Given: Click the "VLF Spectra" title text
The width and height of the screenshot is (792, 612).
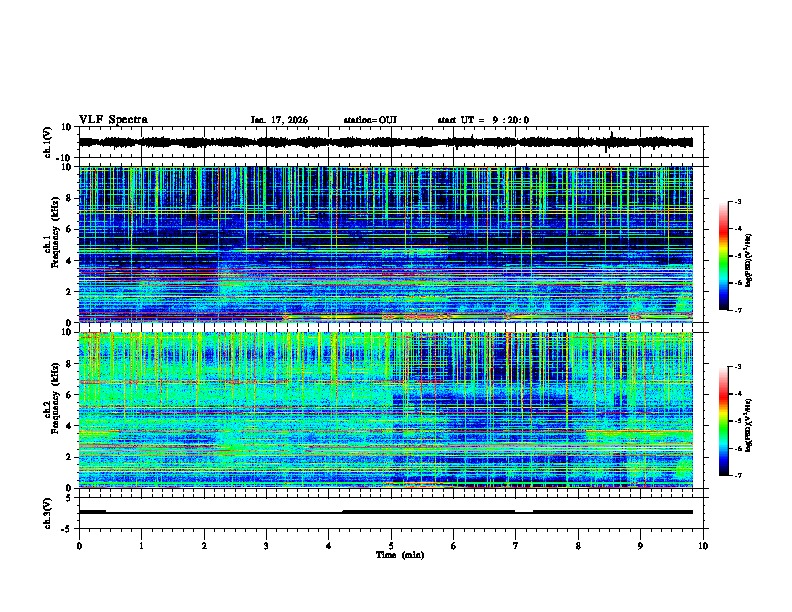Looking at the screenshot, I should (113, 120).
